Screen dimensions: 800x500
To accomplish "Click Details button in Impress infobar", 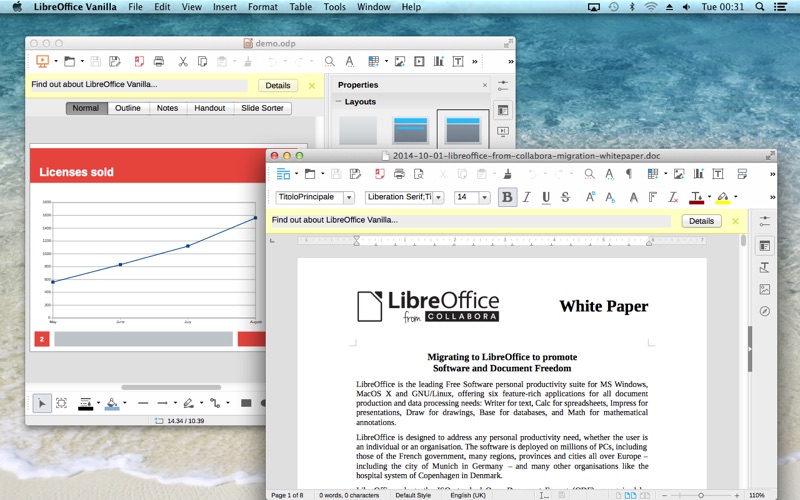I will click(278, 85).
